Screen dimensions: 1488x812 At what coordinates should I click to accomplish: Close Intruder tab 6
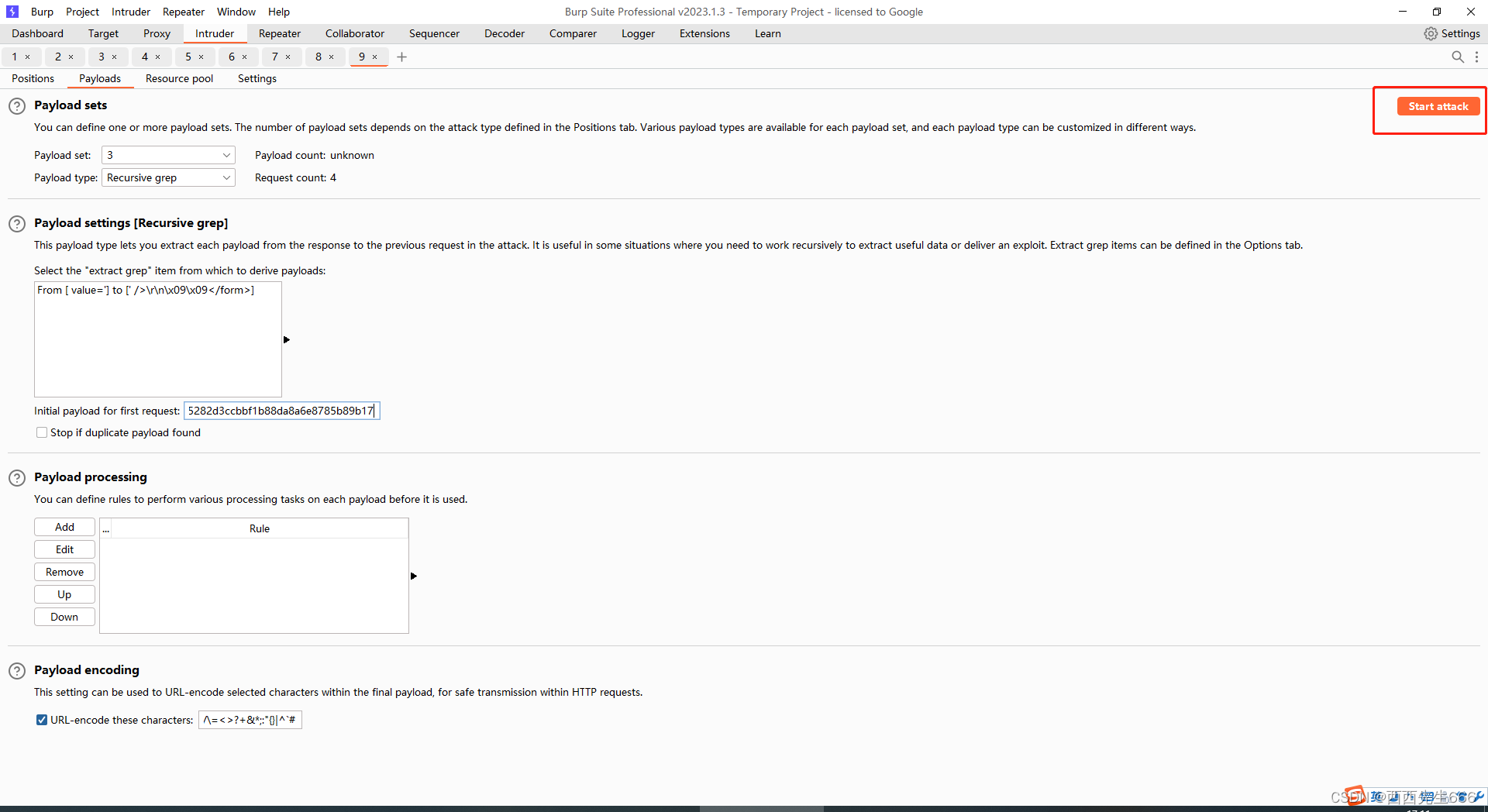point(244,57)
